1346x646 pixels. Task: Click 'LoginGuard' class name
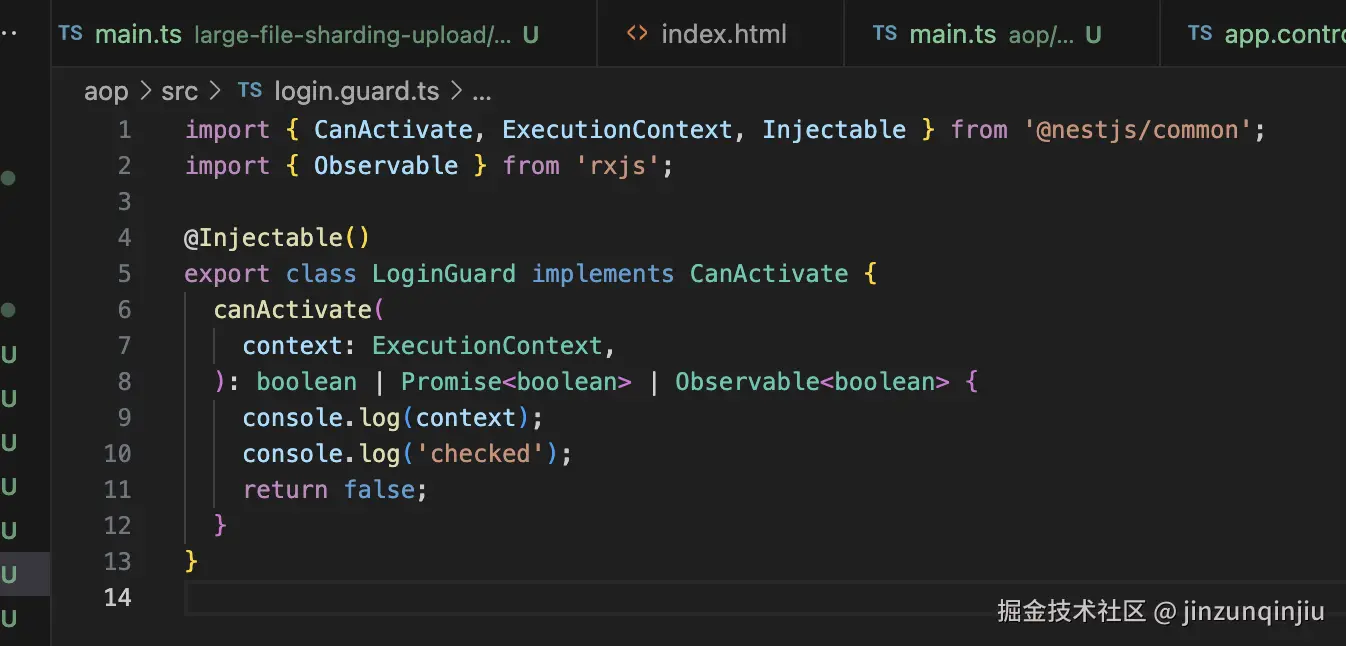click(444, 274)
